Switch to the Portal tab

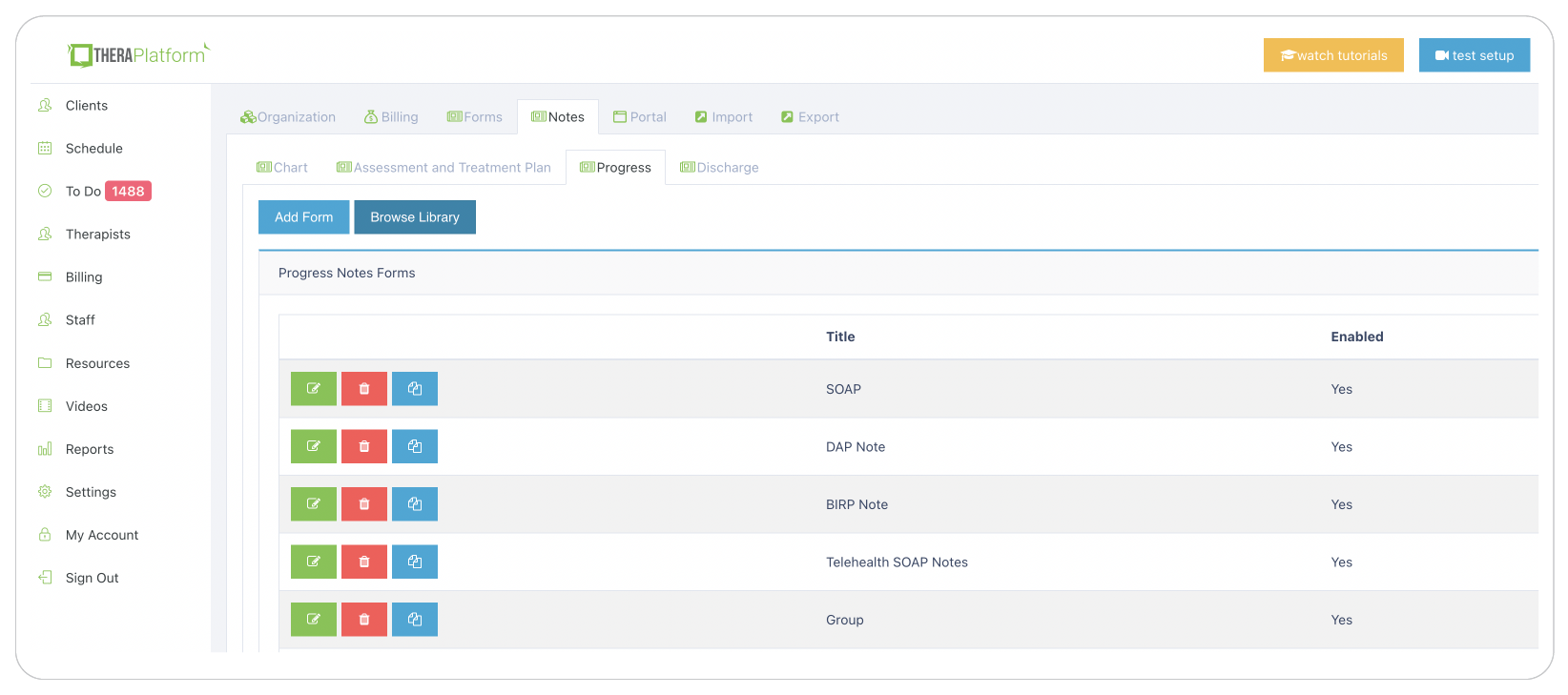pyautogui.click(x=640, y=117)
